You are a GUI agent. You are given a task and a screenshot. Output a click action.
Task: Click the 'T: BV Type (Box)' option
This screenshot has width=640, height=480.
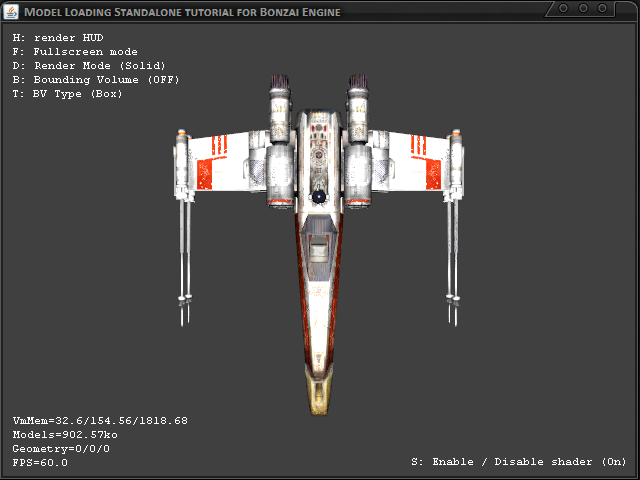coord(68,93)
